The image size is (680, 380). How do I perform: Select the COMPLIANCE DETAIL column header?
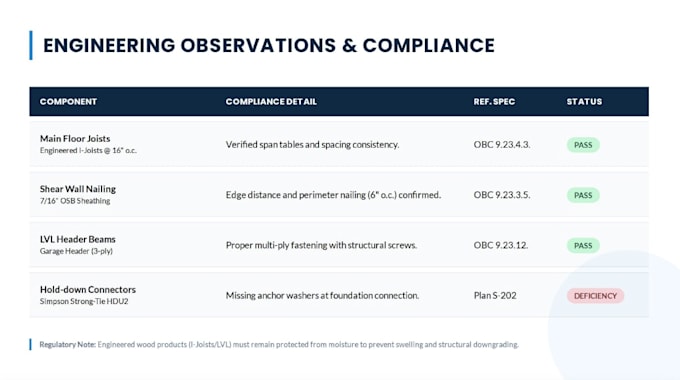point(271,102)
